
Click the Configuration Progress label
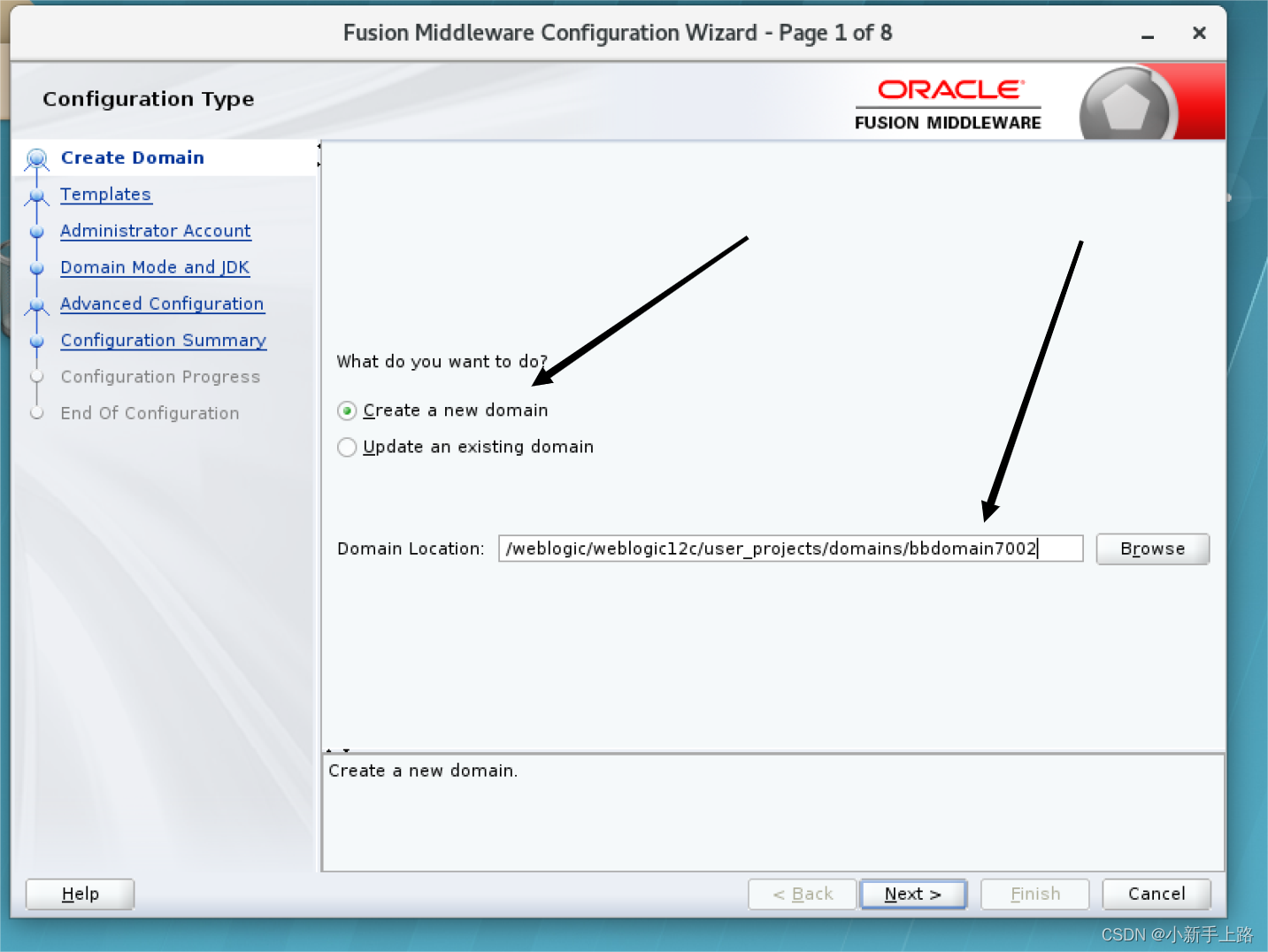point(160,377)
